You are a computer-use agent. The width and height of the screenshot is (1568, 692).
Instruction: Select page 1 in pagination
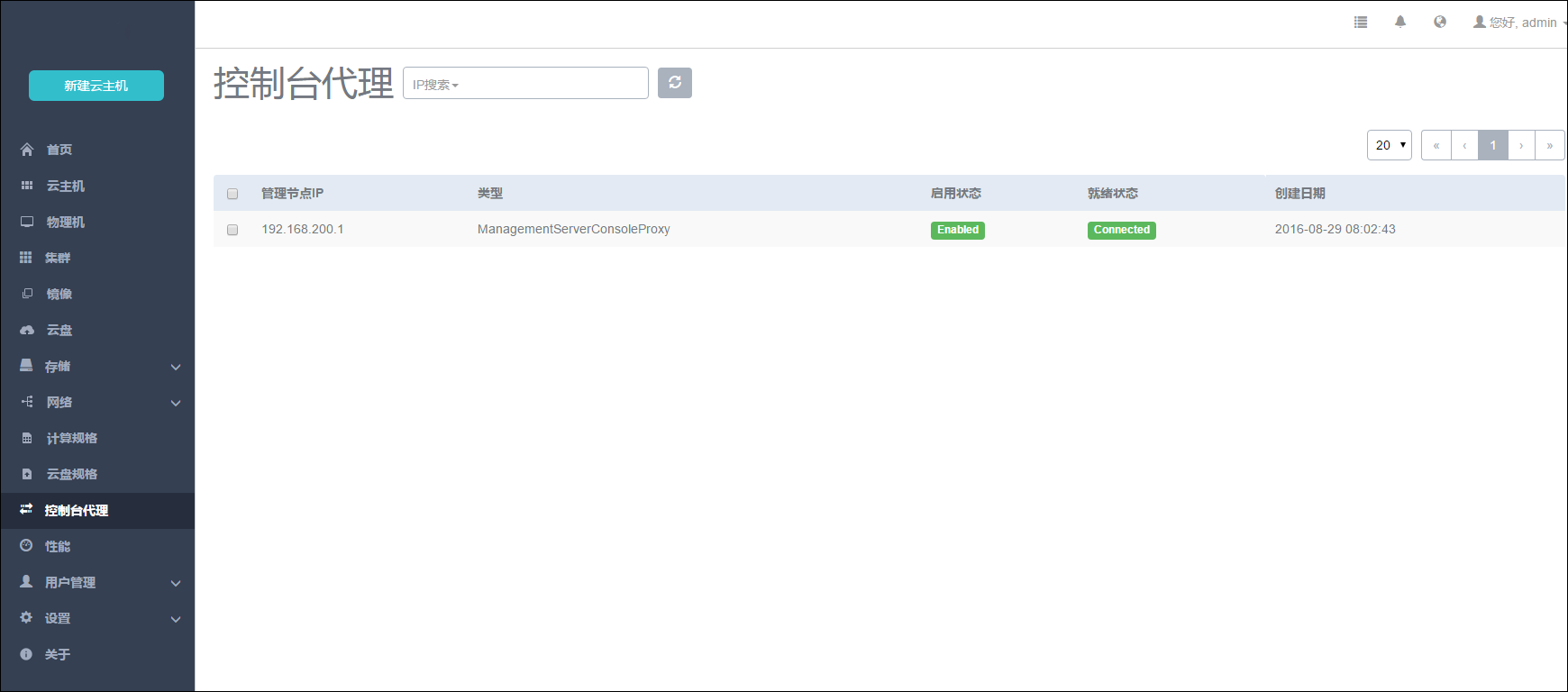[1493, 145]
